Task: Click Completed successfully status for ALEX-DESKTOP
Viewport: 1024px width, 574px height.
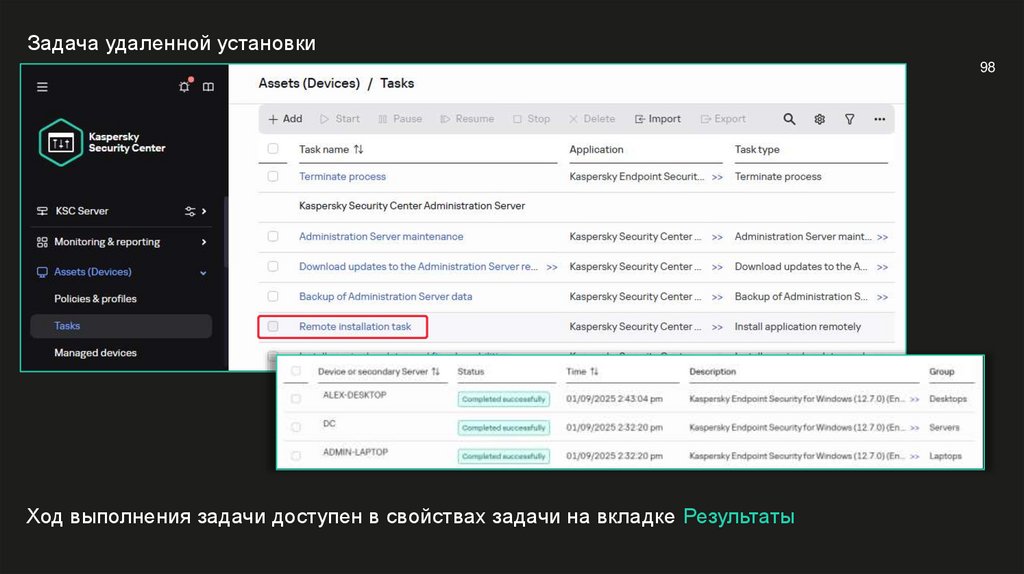Action: point(504,399)
